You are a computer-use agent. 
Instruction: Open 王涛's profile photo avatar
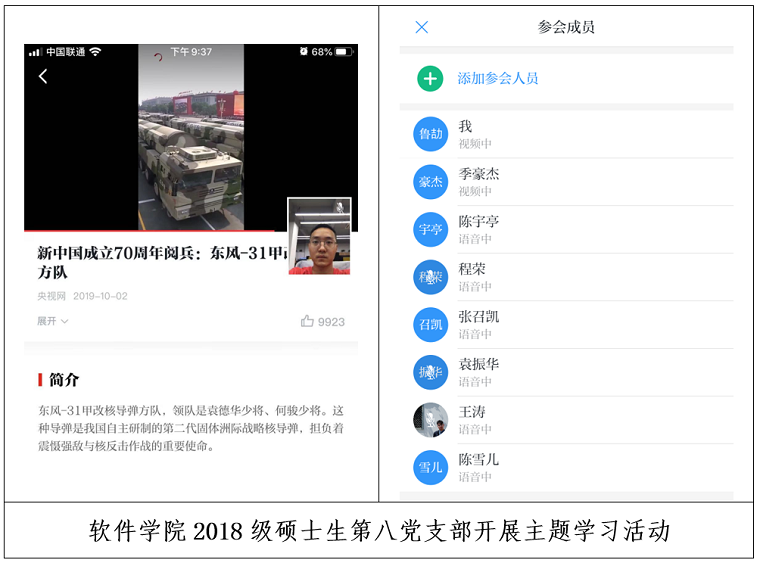(x=430, y=420)
